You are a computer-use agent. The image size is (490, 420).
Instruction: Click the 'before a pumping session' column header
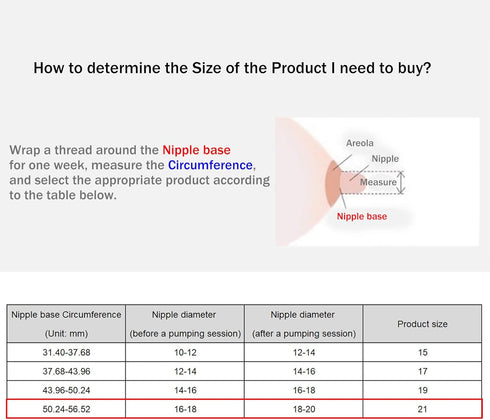pos(185,324)
